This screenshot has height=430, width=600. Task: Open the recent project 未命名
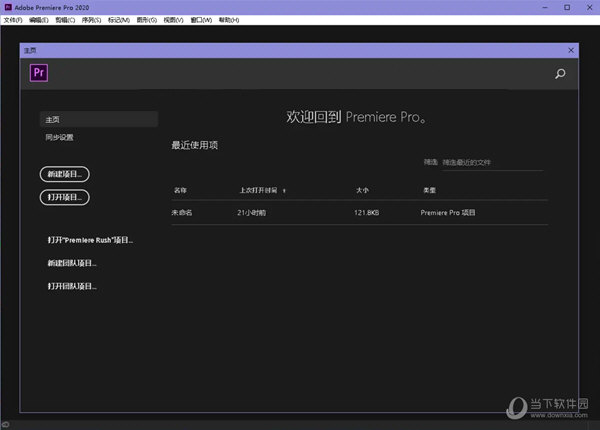coord(182,212)
